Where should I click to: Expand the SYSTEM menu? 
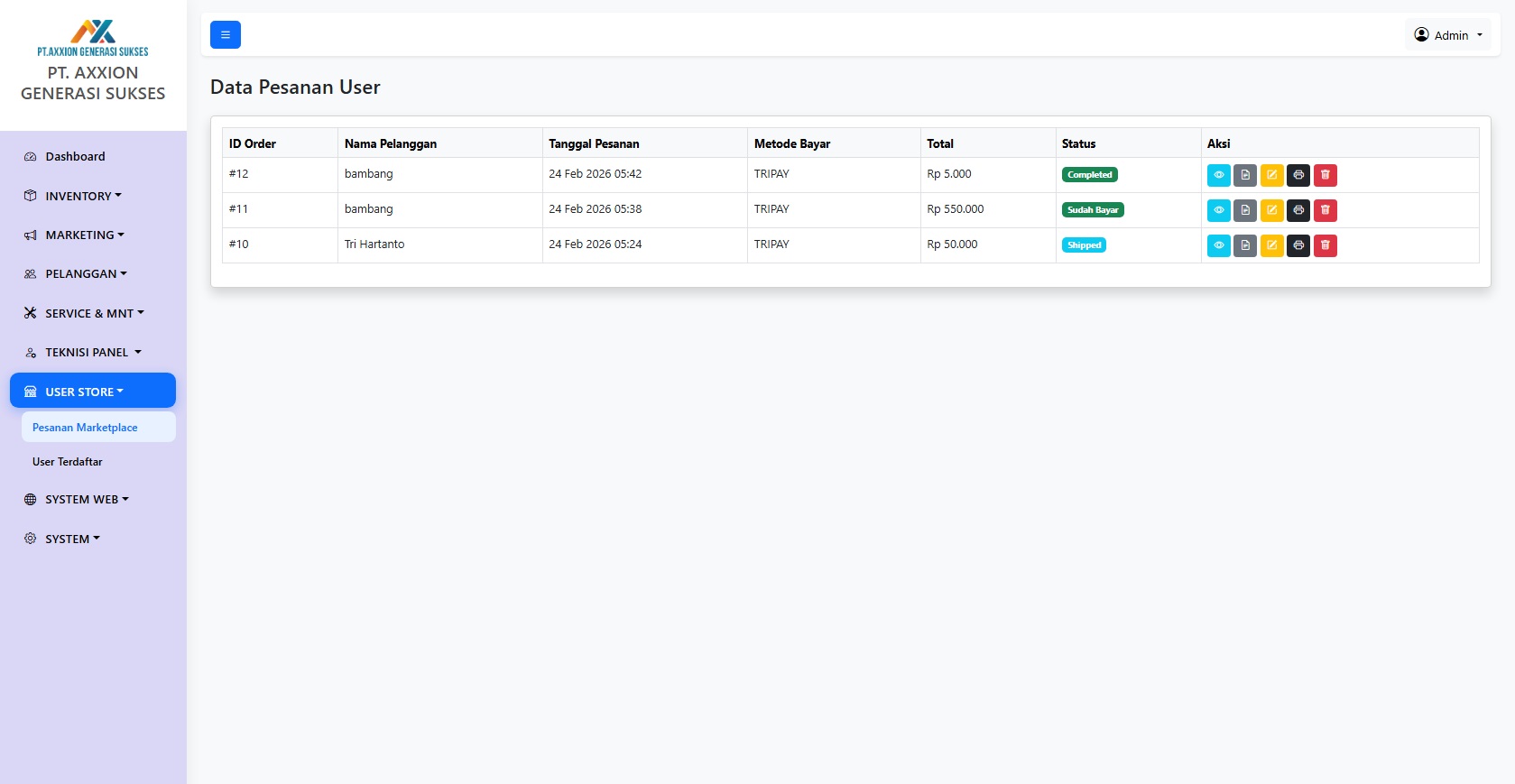coord(93,539)
